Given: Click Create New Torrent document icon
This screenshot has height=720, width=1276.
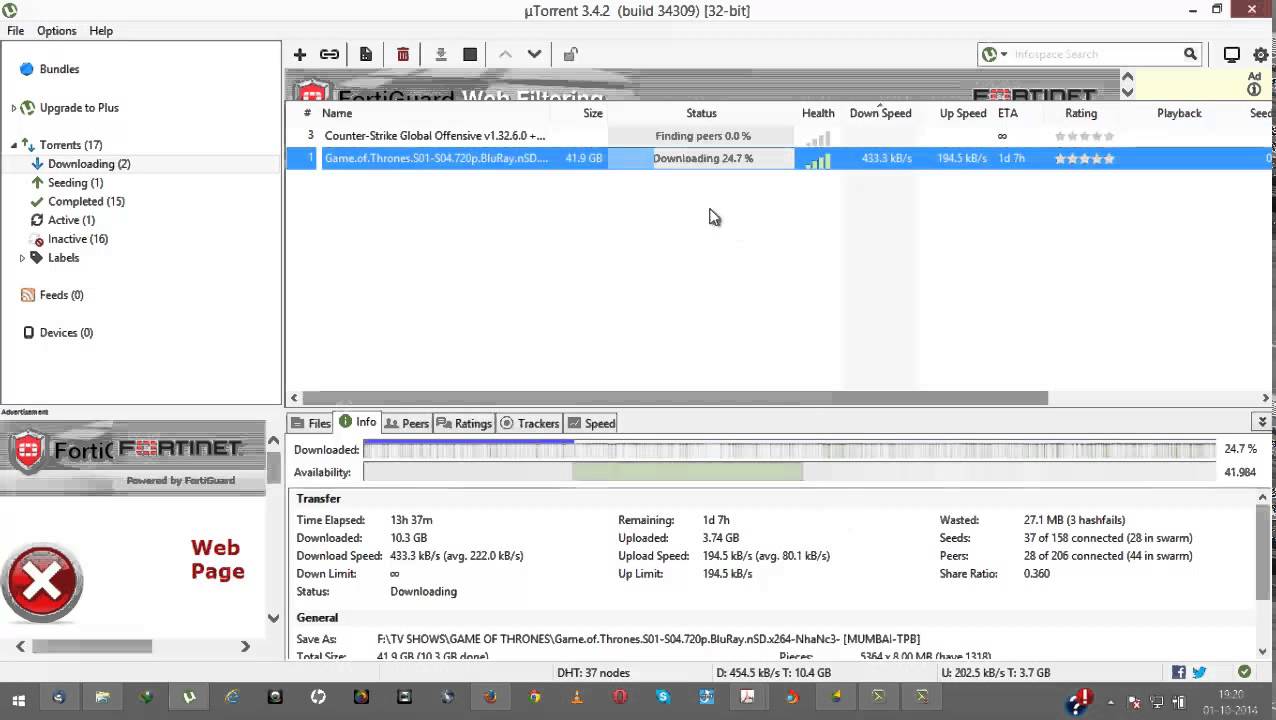Looking at the screenshot, I should [x=366, y=54].
